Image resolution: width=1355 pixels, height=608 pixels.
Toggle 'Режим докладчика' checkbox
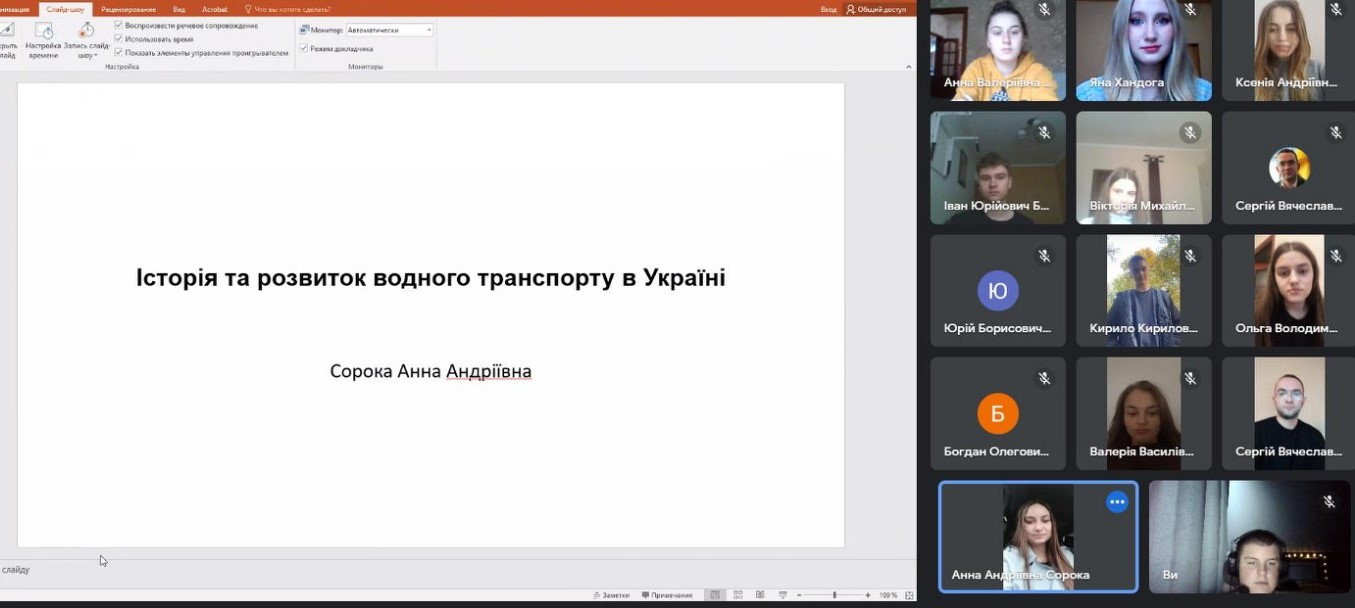(x=304, y=48)
